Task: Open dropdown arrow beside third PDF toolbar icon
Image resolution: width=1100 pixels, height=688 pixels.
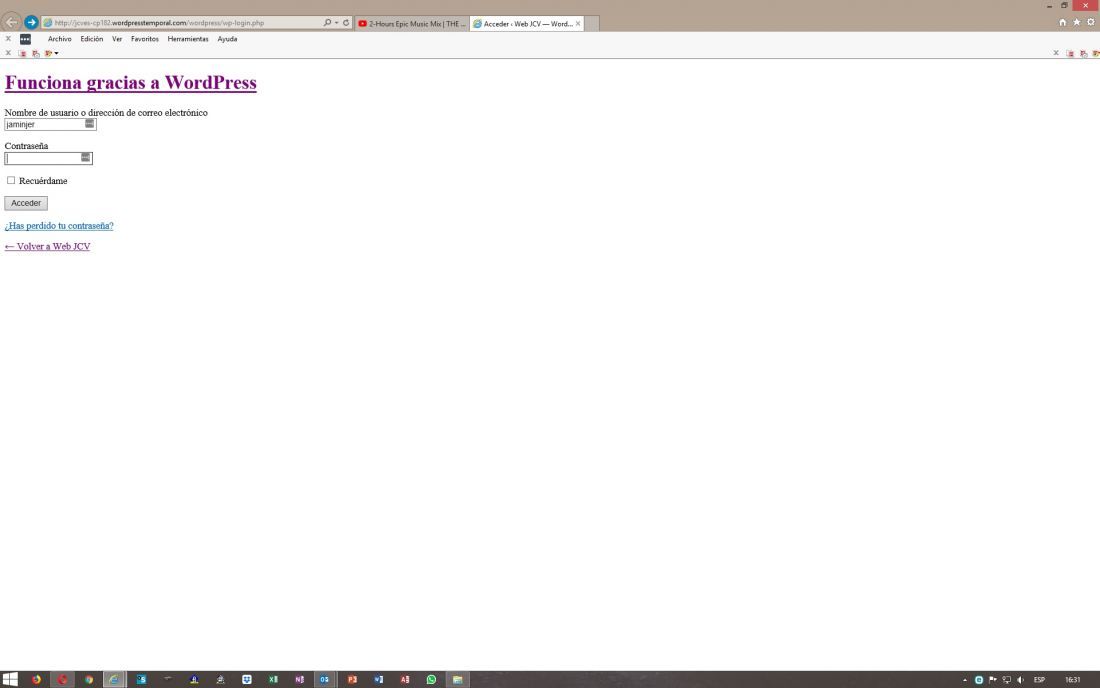Action: coord(56,53)
